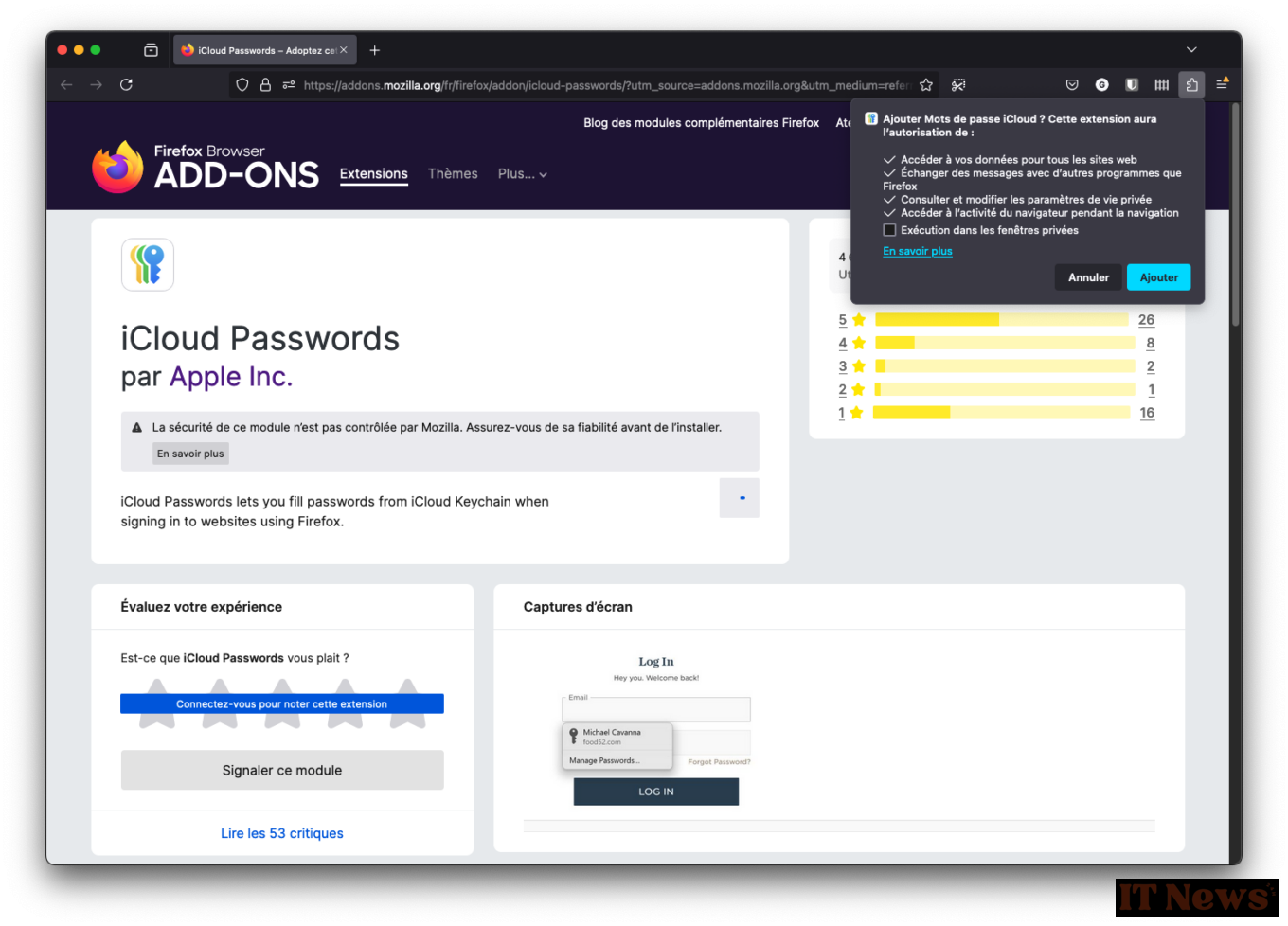Open the shield extension icon in toolbar
The height and width of the screenshot is (926, 1288).
point(1132,85)
